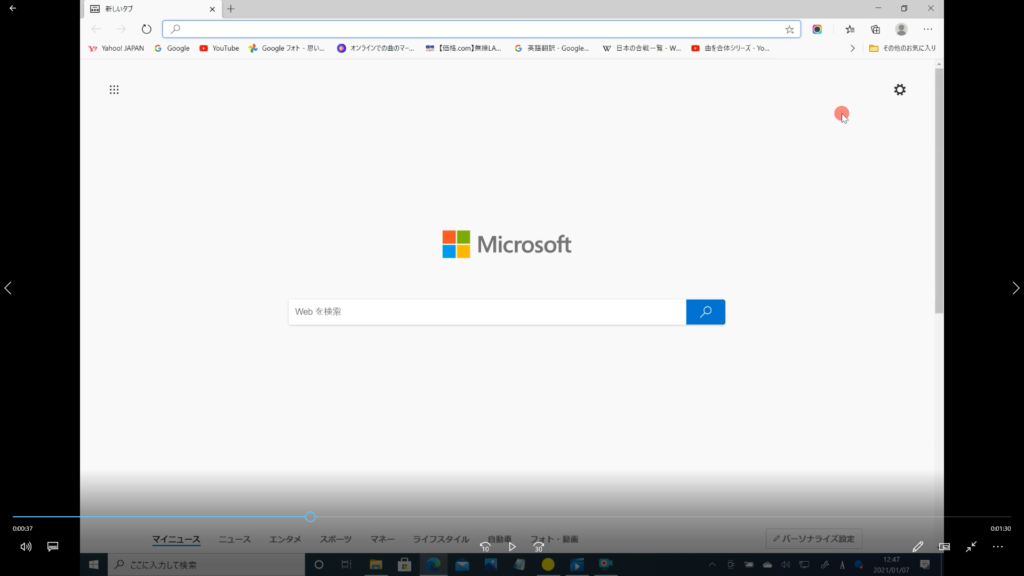Image resolution: width=1024 pixels, height=576 pixels.
Task: Click the back arrow to leave player
Action: point(12,8)
